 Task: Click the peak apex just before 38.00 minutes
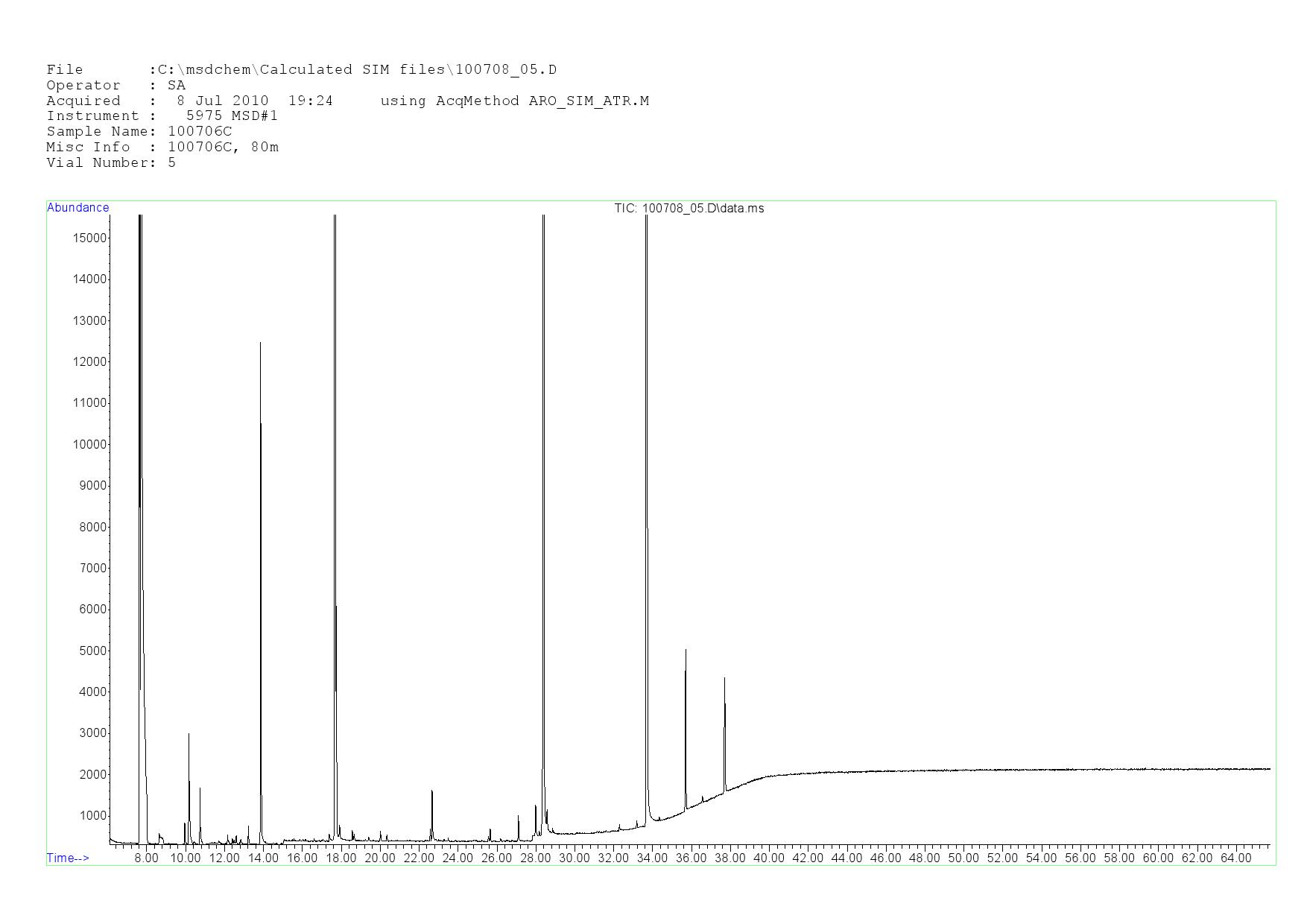(x=724, y=680)
